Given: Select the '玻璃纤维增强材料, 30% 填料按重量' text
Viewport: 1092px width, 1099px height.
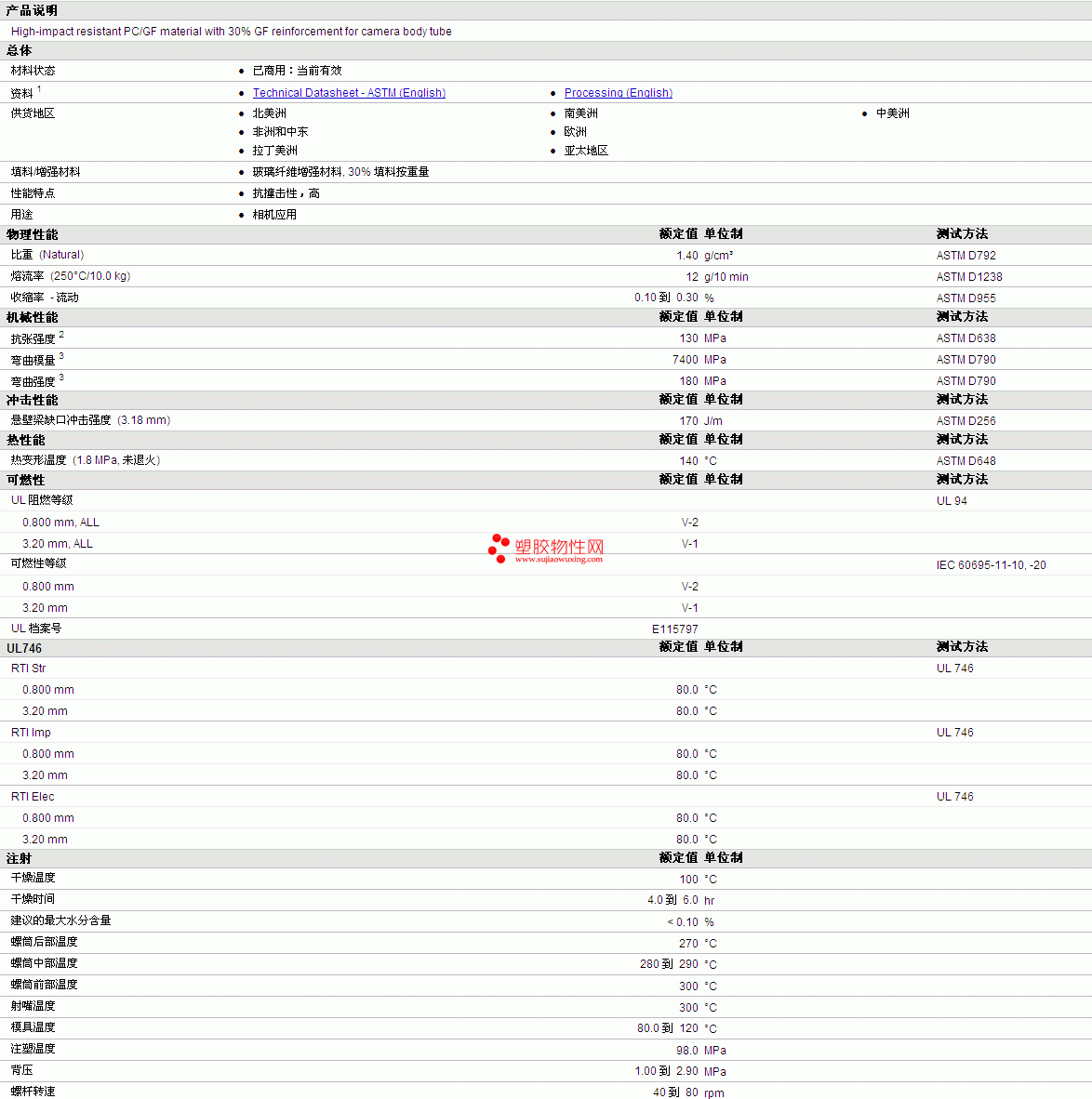Looking at the screenshot, I should [x=340, y=172].
